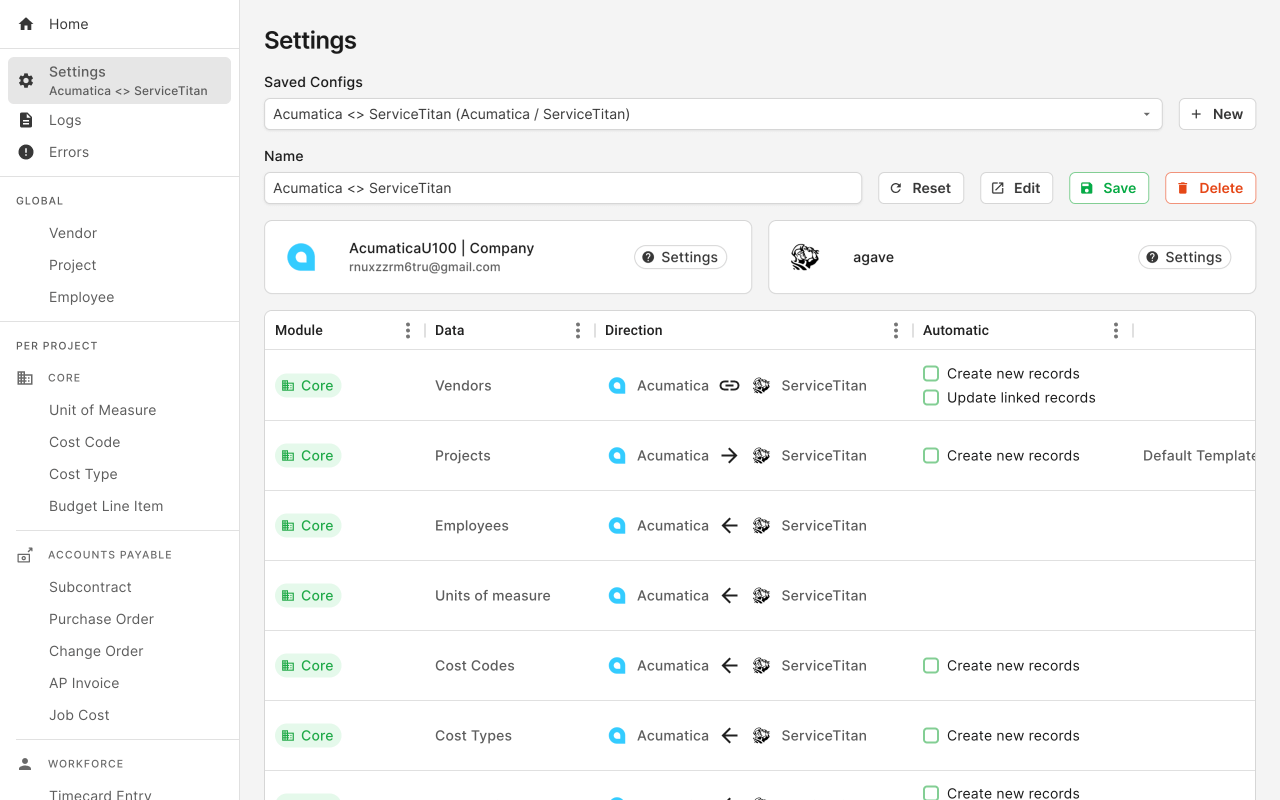Select Cost Type in sidebar
1280x800 pixels.
[83, 474]
